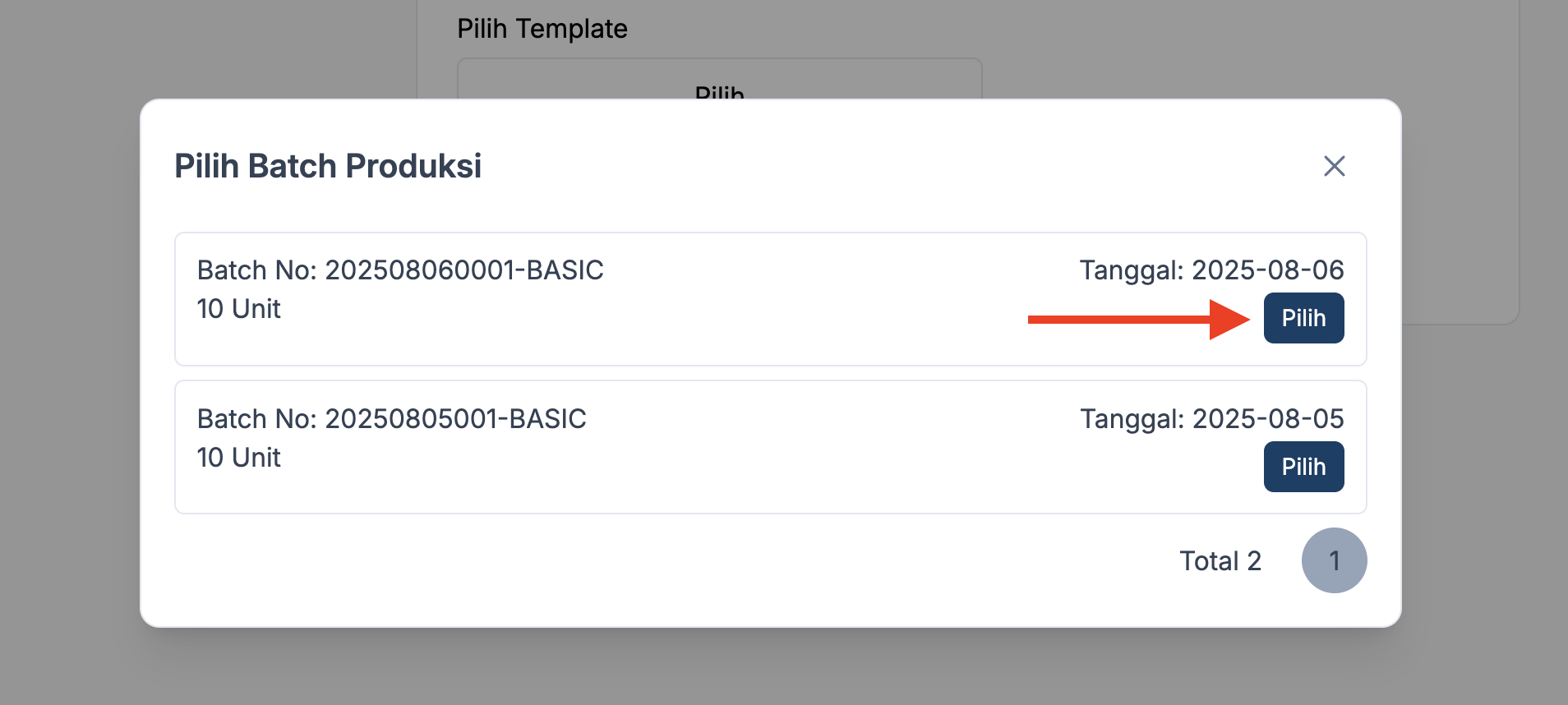Click the Tanggal 2025-08-05 date label
Viewport: 1568px width, 705px height.
tap(1211, 419)
